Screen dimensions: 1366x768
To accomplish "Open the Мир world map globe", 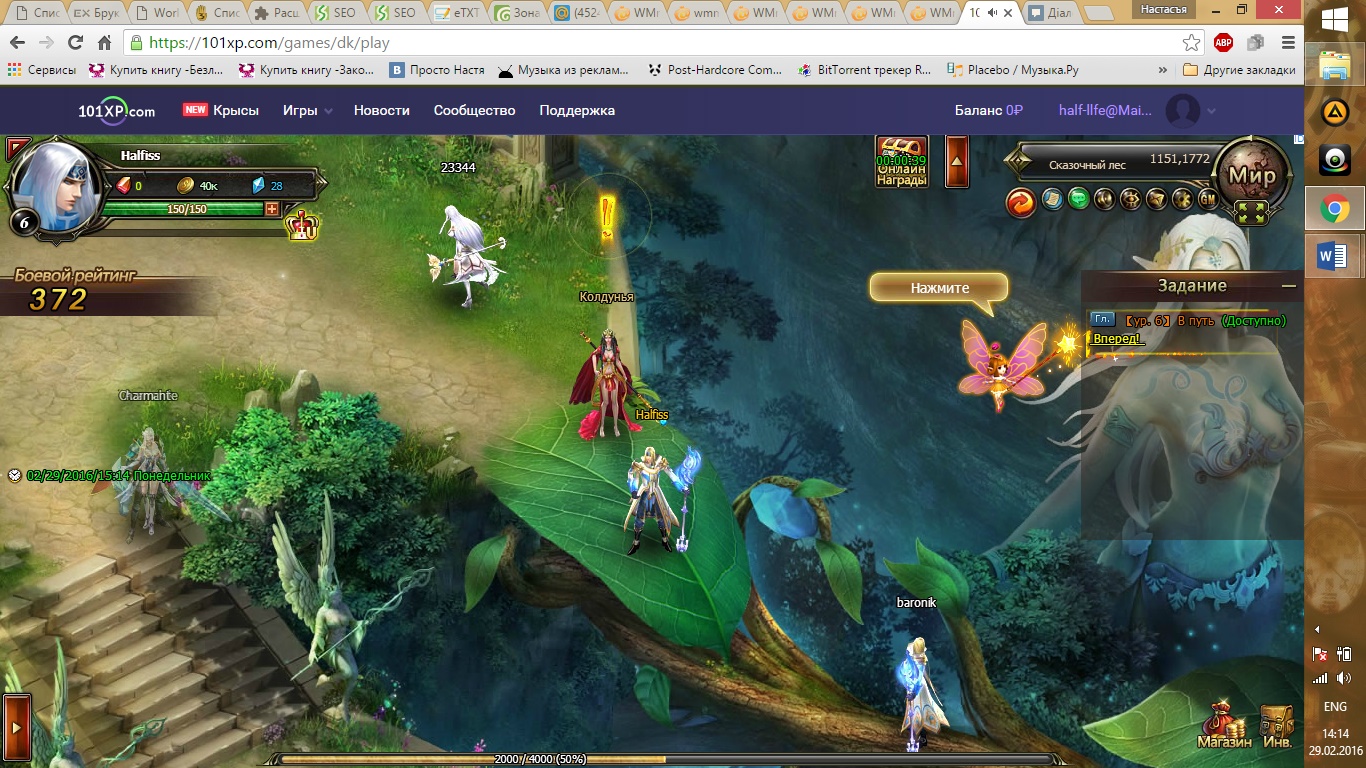I will (x=1252, y=173).
